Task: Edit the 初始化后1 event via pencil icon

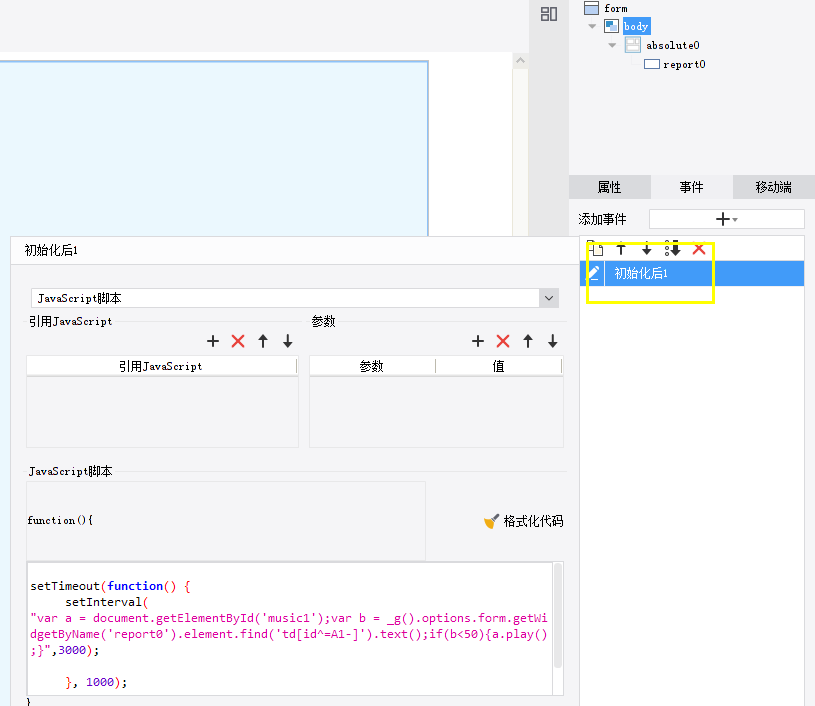Action: coord(593,273)
